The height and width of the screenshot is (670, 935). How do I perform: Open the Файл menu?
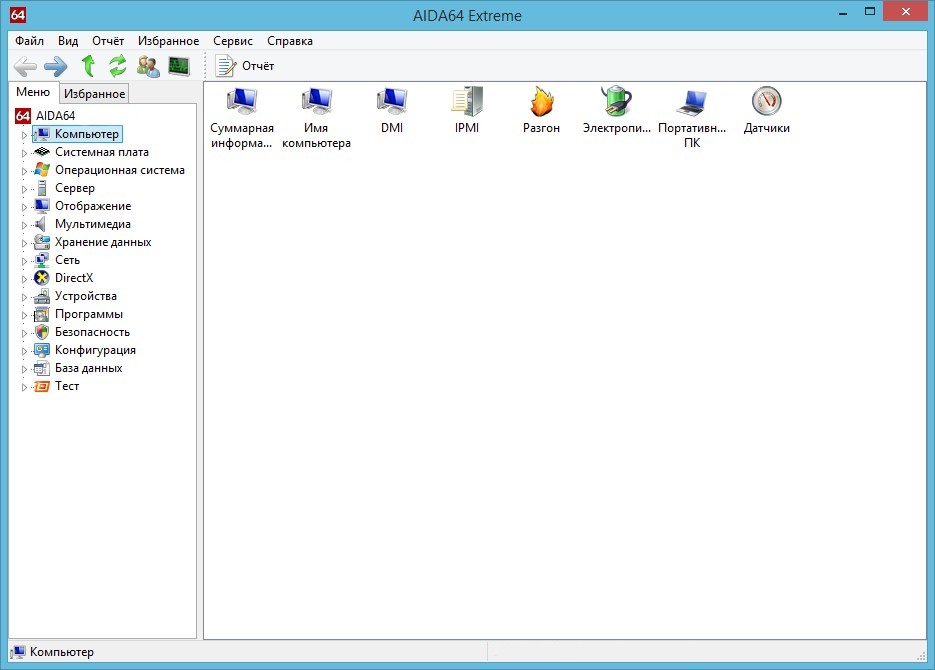click(29, 41)
